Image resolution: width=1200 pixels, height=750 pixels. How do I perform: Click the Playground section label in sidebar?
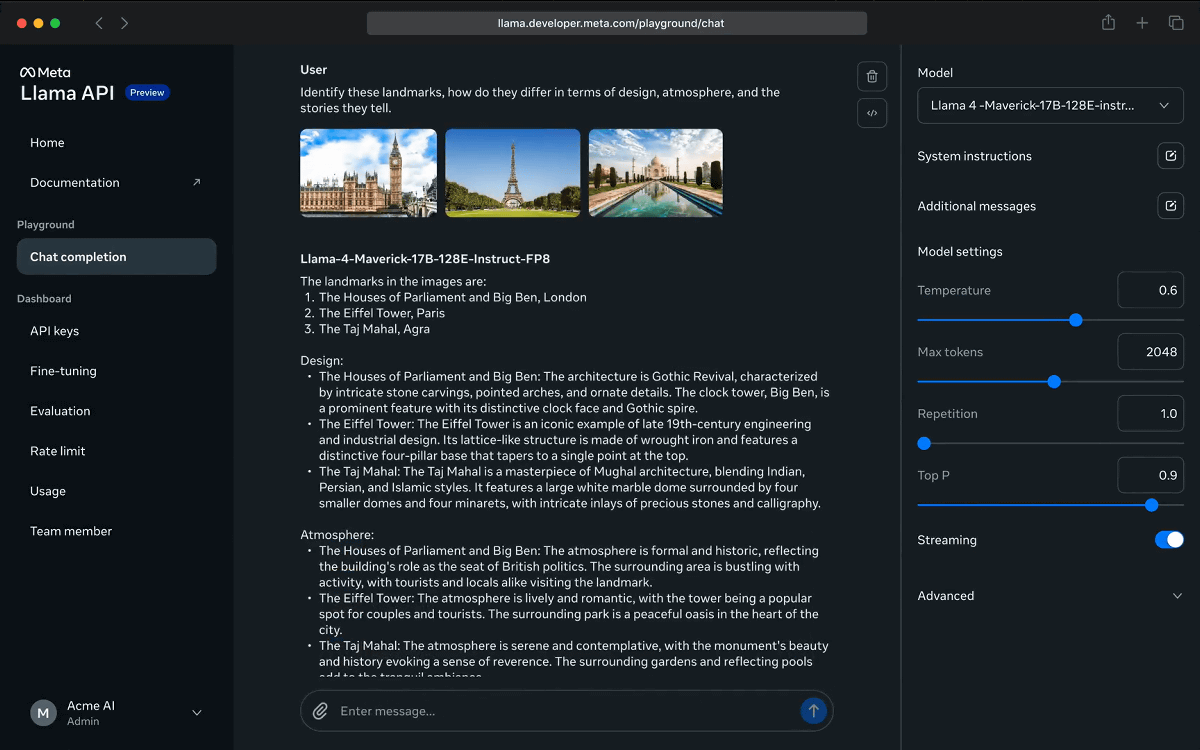[x=46, y=225]
